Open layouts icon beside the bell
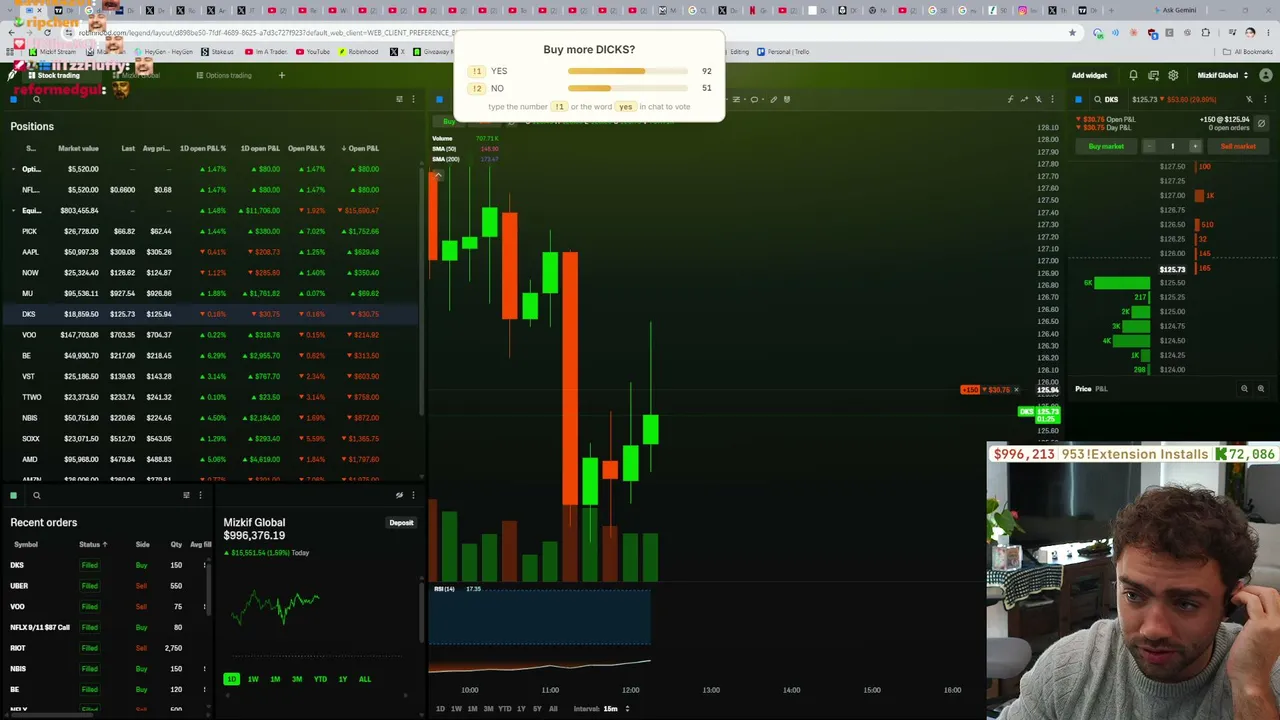The image size is (1280, 720). 1153,75
